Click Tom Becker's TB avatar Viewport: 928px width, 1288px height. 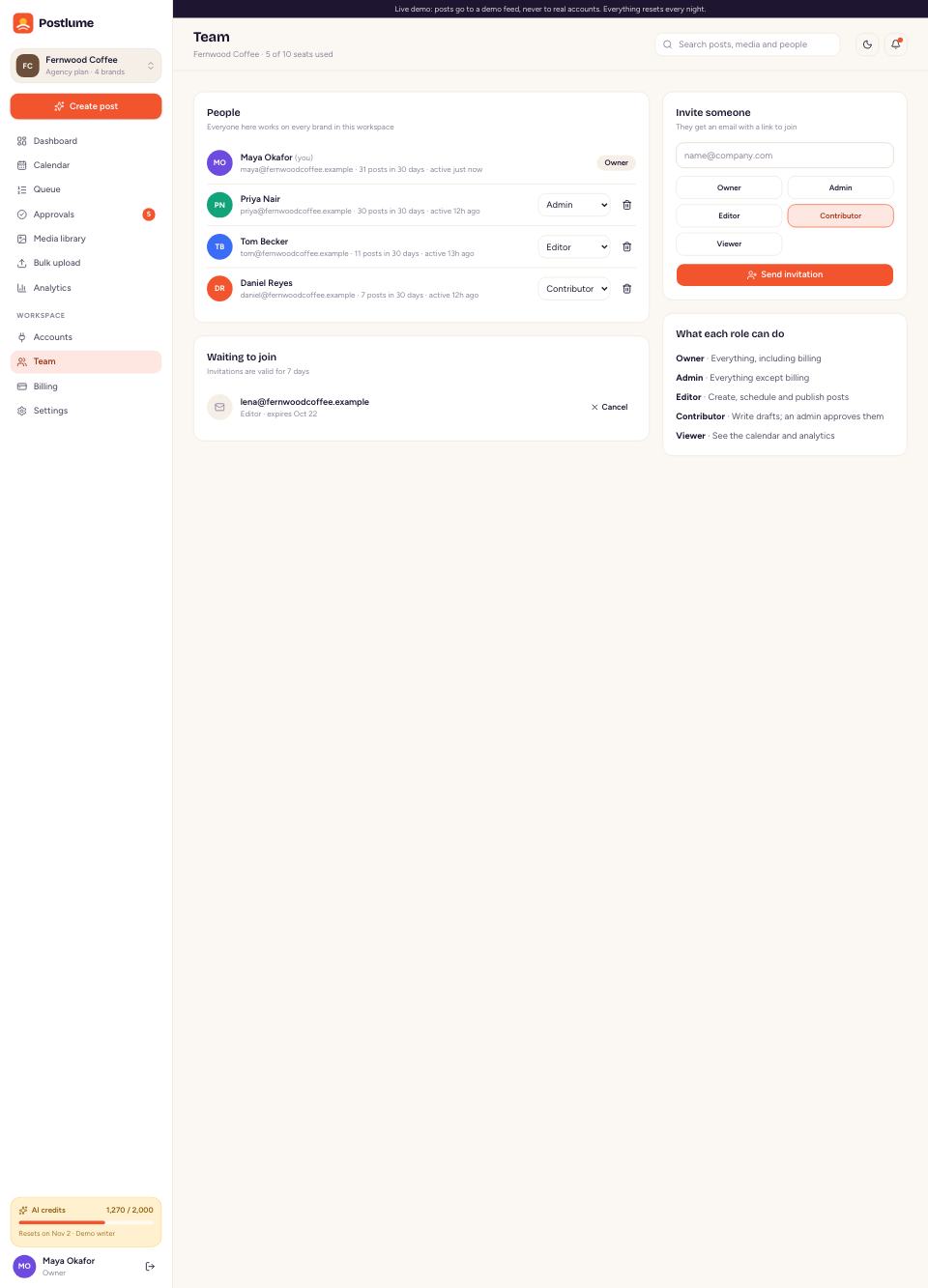(x=219, y=246)
